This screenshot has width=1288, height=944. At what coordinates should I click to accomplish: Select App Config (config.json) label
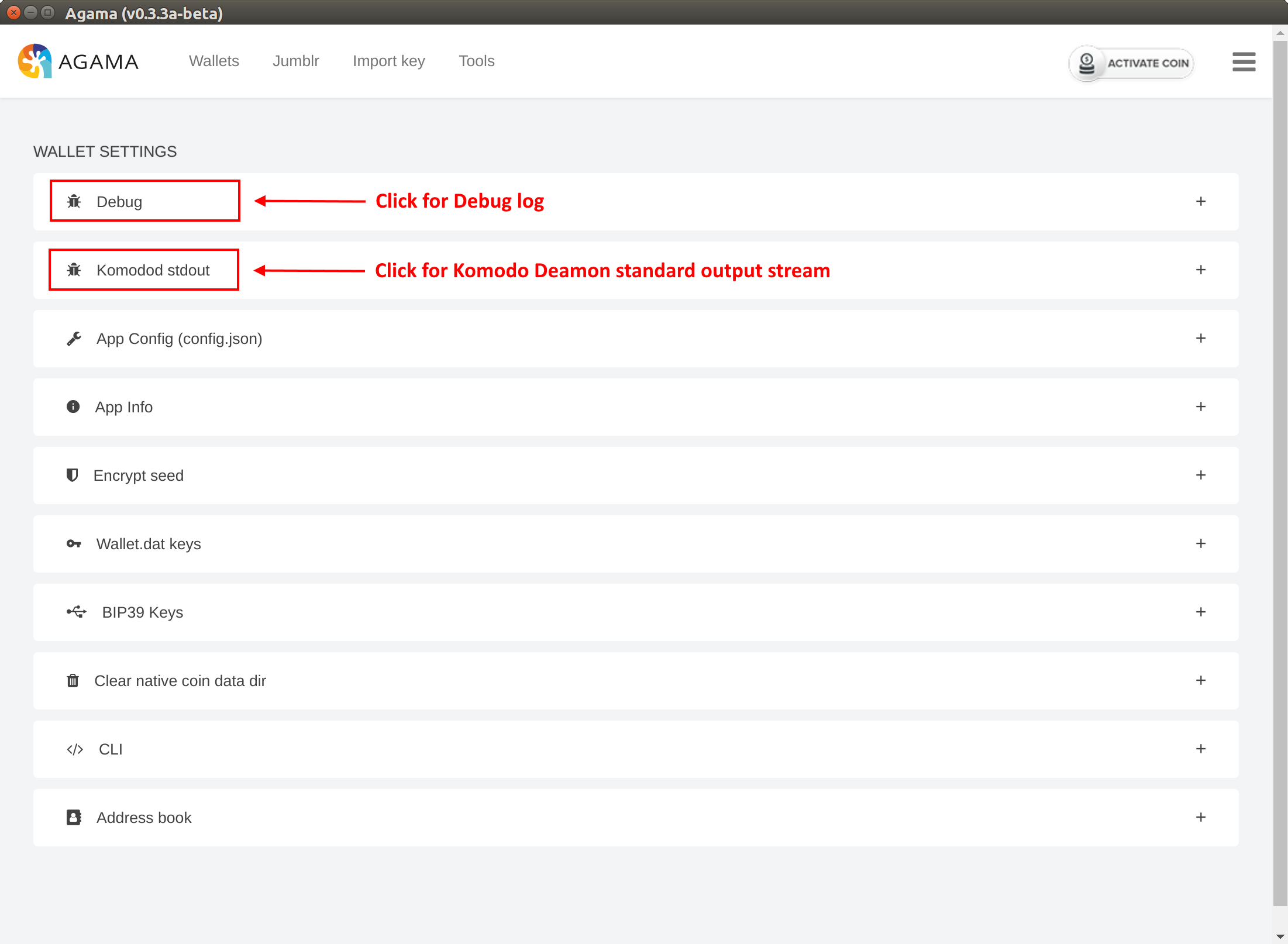click(x=180, y=339)
